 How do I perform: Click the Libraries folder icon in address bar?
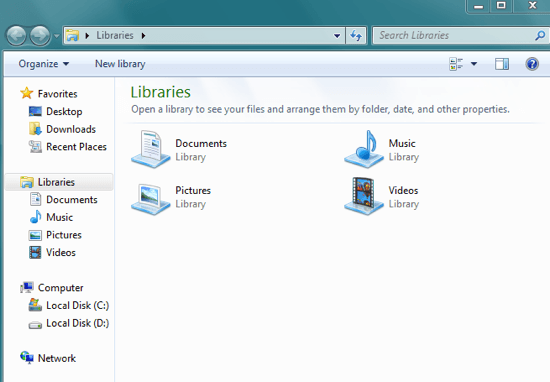click(73, 35)
